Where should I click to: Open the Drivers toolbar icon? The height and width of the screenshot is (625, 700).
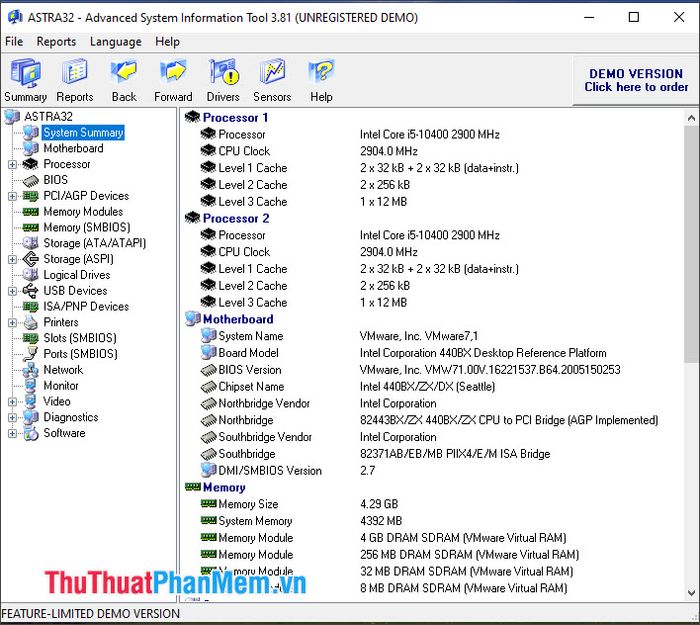coord(223,80)
